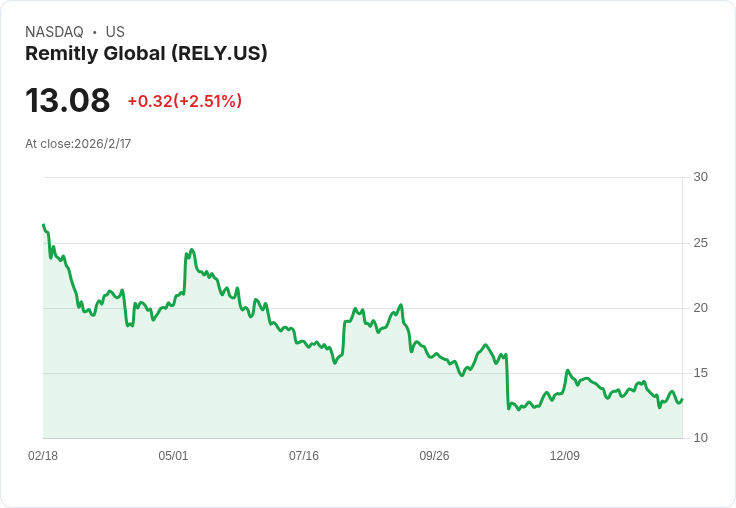
Task: Click the 13.08 current price
Action: pyautogui.click(x=68, y=100)
